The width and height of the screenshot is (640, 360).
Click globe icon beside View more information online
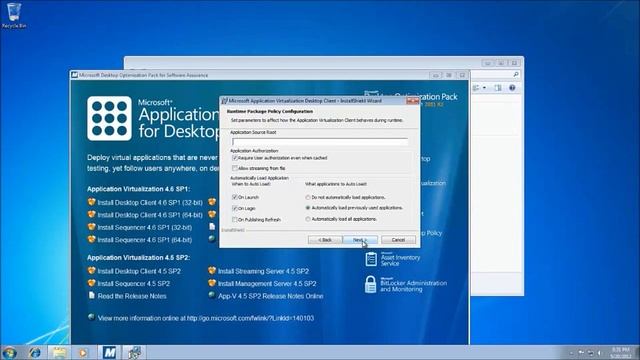point(91,317)
